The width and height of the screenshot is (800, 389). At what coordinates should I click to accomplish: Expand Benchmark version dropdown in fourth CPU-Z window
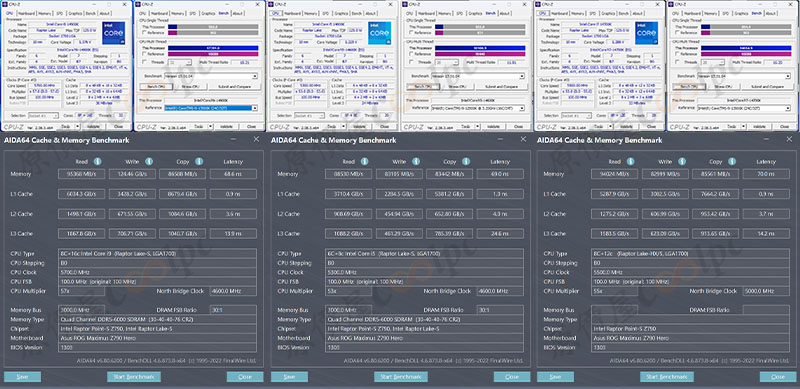tap(478, 76)
